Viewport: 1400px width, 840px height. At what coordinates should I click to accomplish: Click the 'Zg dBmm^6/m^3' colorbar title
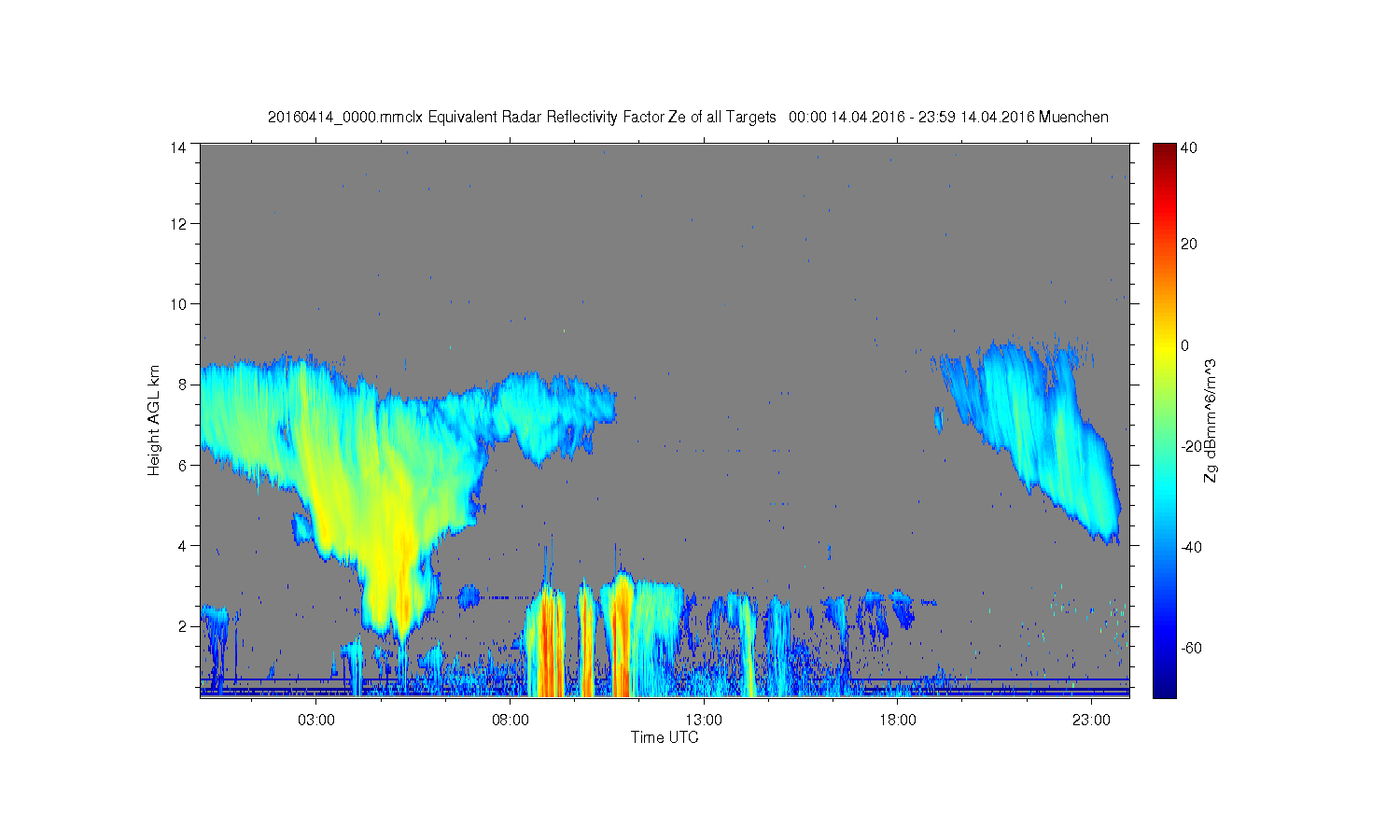(x=1211, y=420)
